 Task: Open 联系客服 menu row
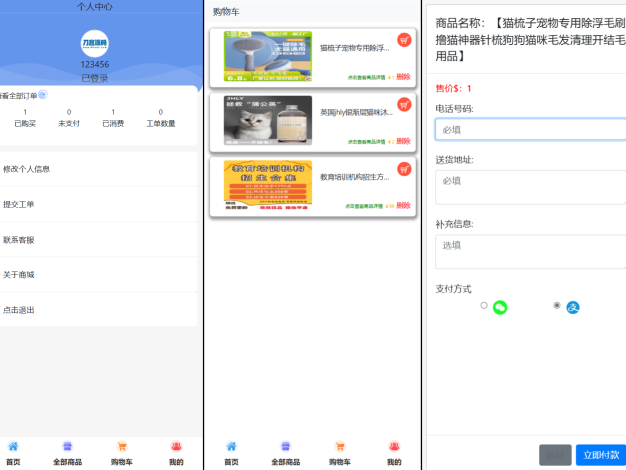(x=98, y=240)
